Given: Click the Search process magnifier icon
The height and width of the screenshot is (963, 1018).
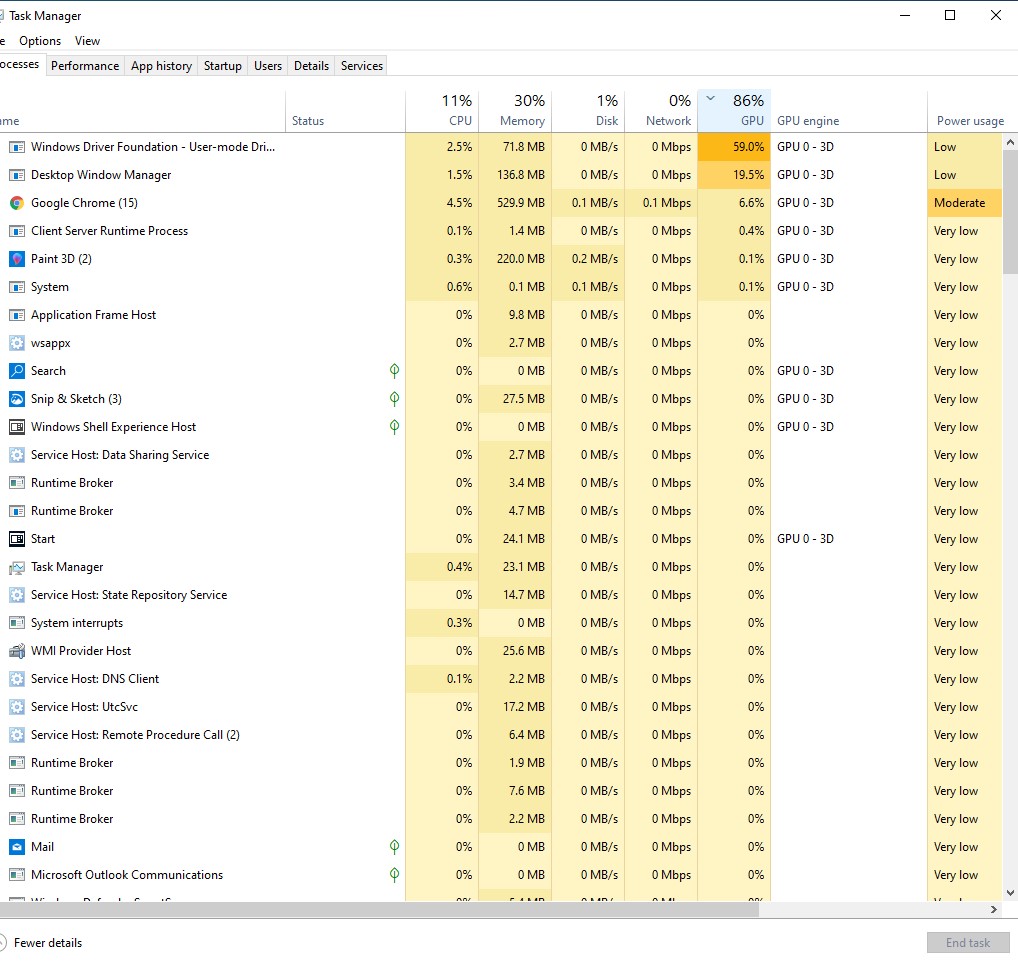Looking at the screenshot, I should pyautogui.click(x=16, y=371).
